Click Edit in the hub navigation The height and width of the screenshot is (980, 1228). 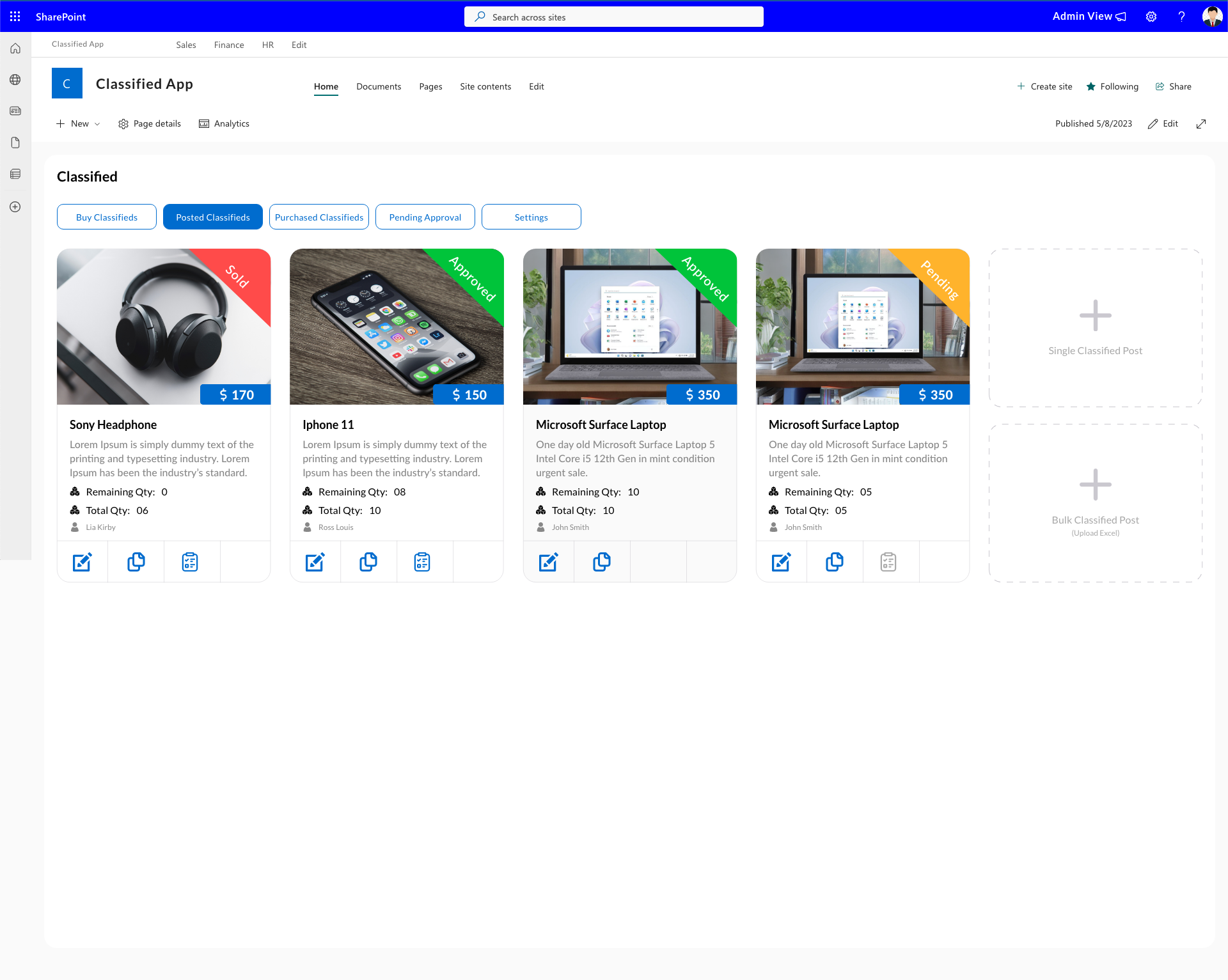(x=299, y=45)
